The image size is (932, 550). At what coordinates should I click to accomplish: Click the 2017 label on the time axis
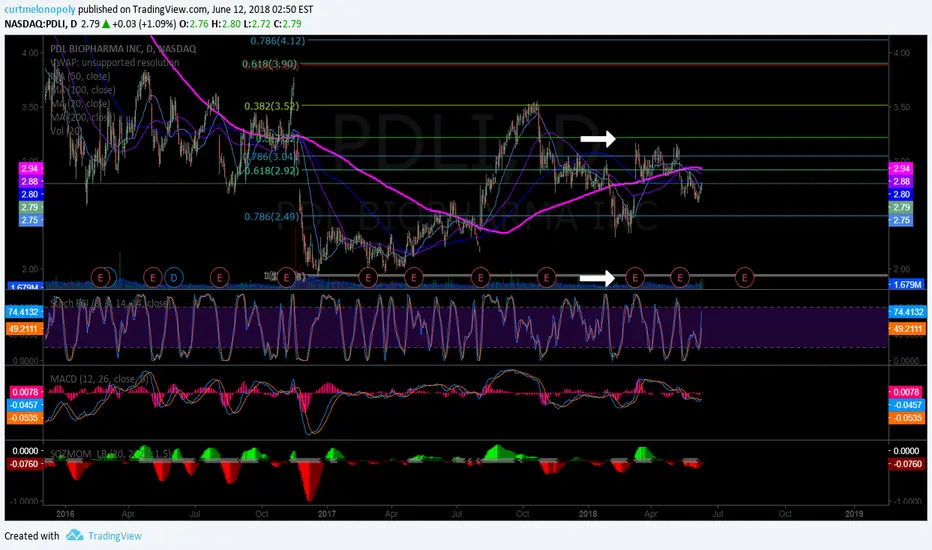(x=326, y=514)
